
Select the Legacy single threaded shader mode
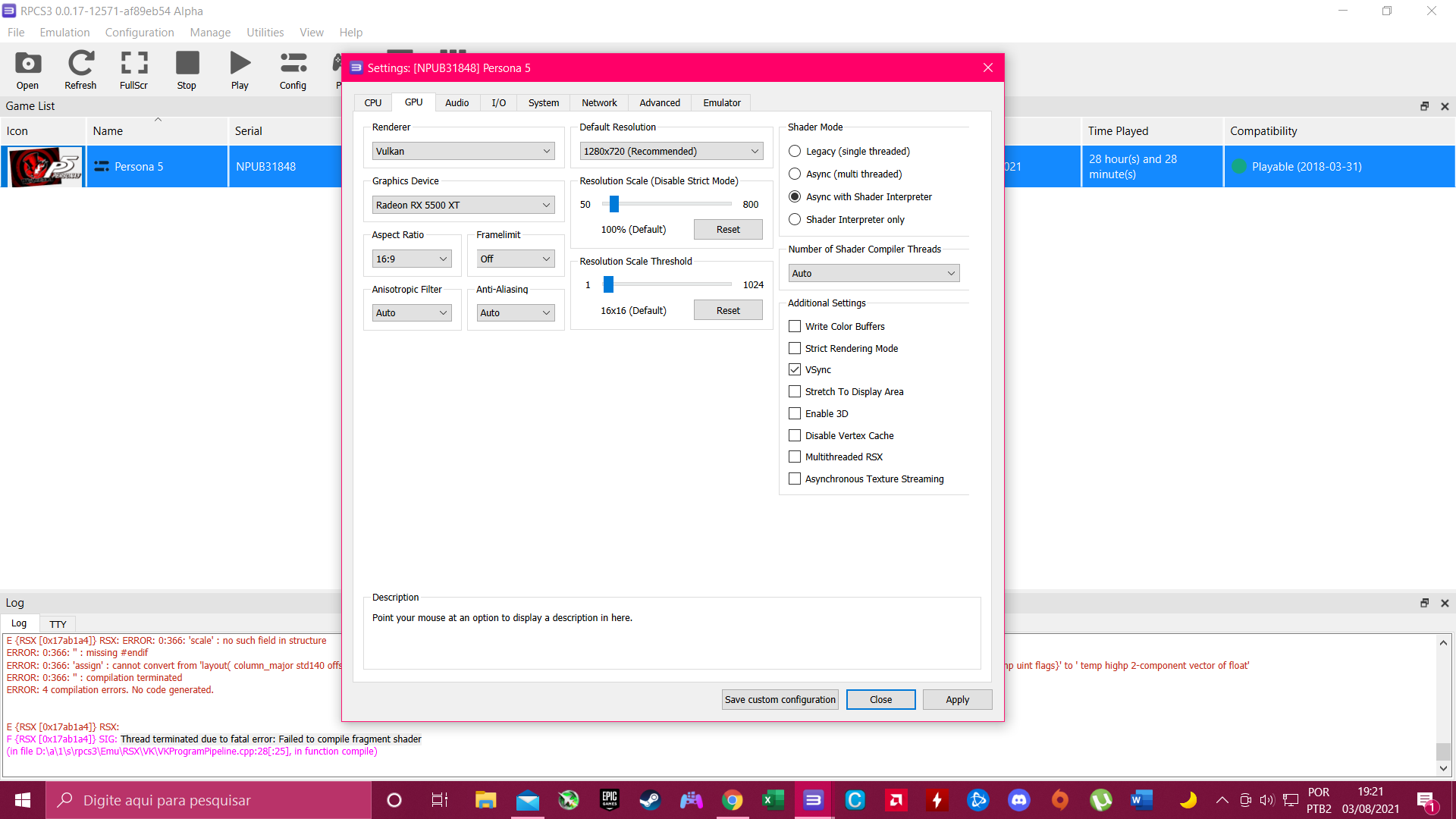[x=794, y=151]
